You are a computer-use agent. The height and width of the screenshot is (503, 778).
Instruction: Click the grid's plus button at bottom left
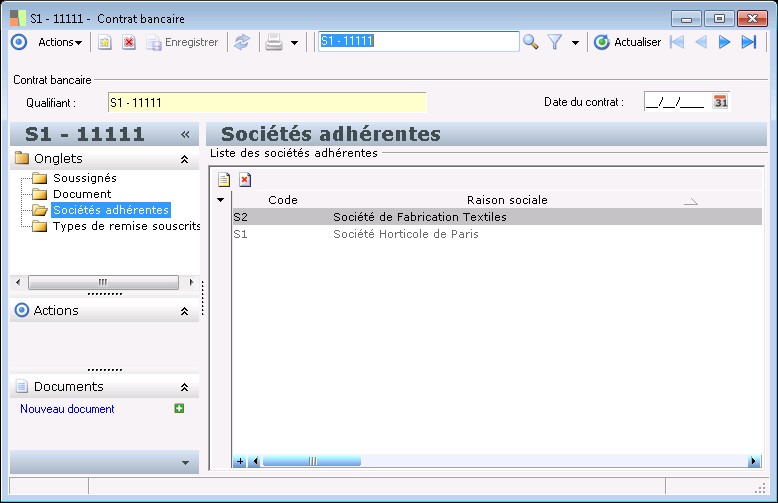click(x=240, y=461)
